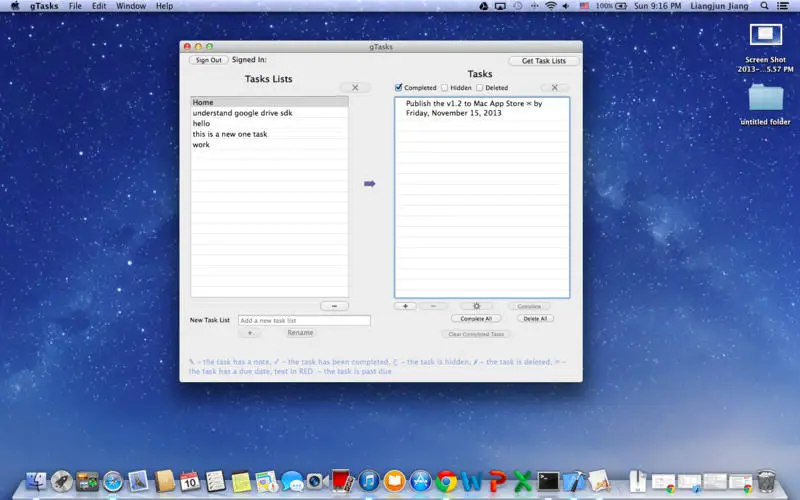Open Notification Center icon in menu bar
This screenshot has height=500, width=800.
[782, 6]
